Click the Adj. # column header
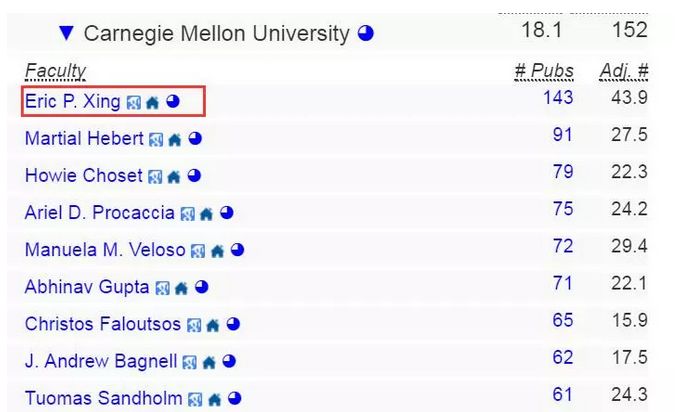The image size is (680, 412). 624,71
